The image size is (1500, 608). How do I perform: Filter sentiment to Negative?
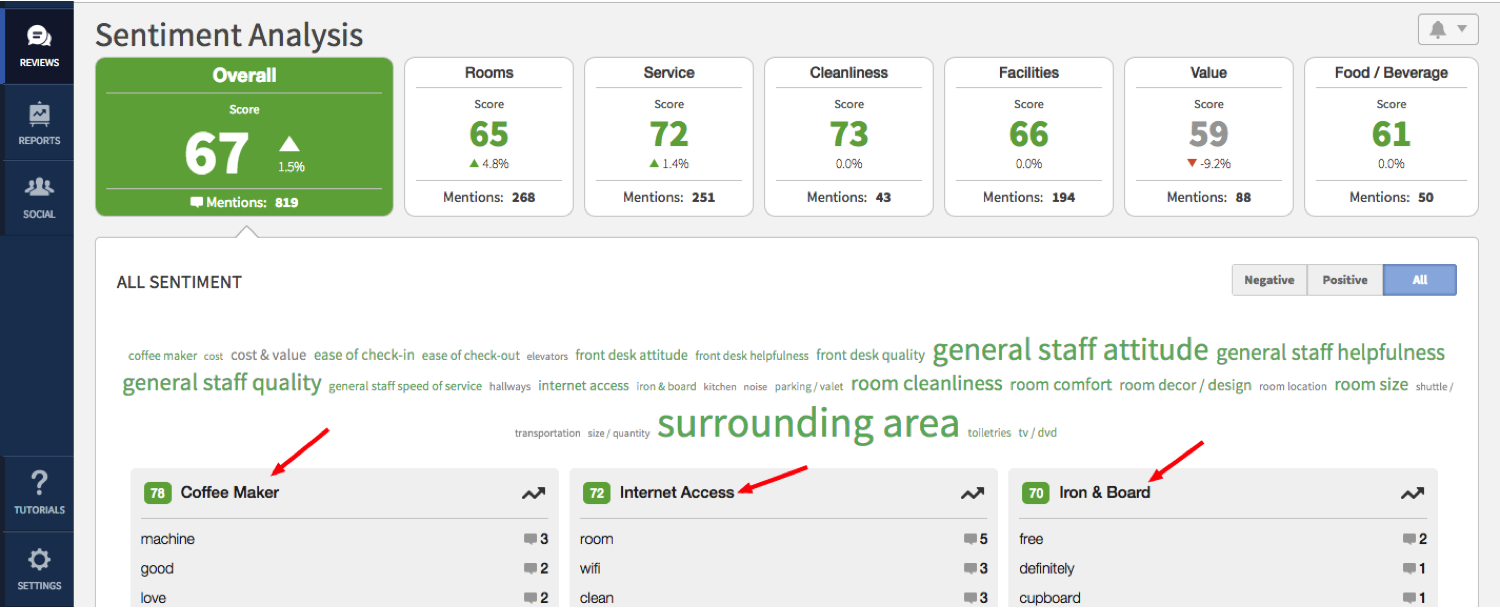[1269, 280]
